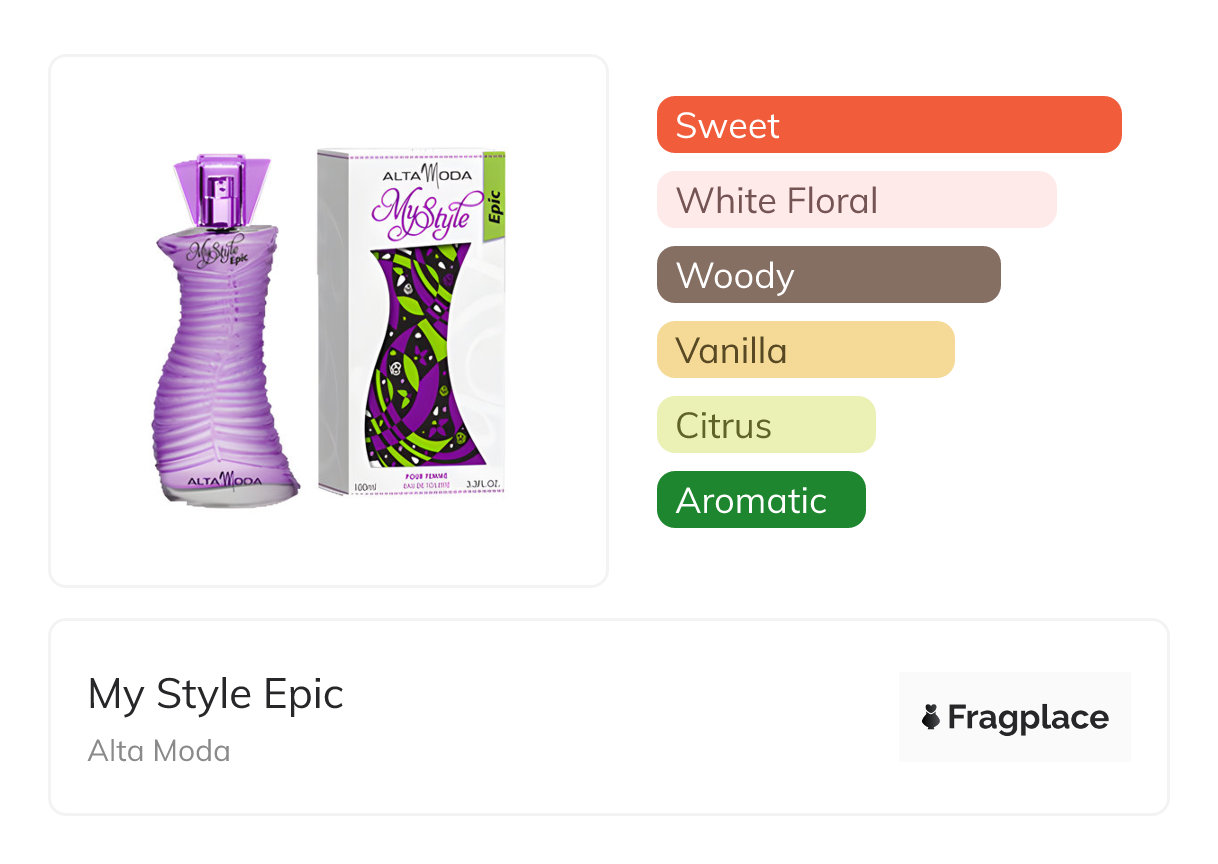Click the Fragplace wordmark text

[x=1028, y=717]
